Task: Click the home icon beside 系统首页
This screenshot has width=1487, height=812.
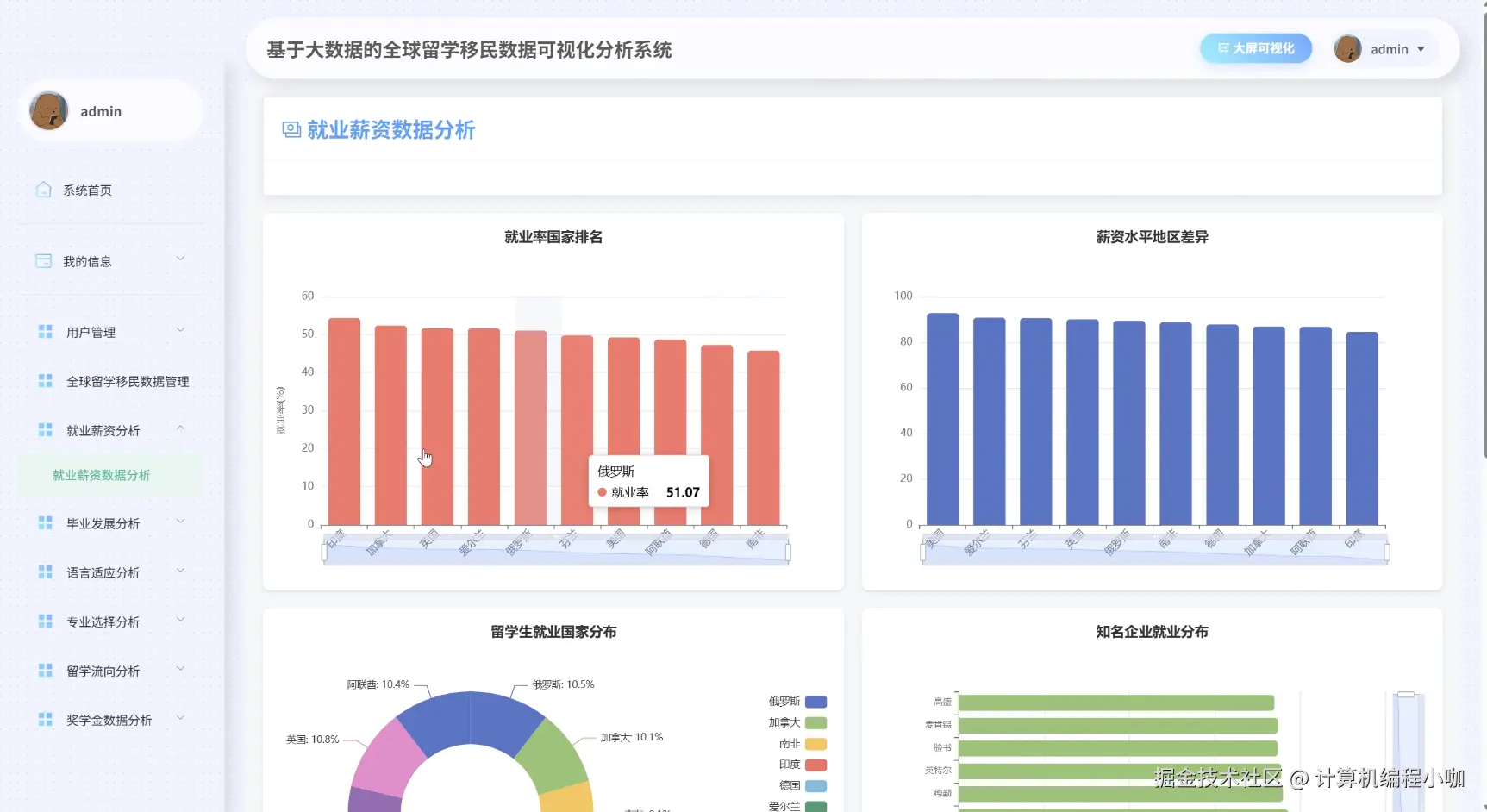Action: (44, 189)
